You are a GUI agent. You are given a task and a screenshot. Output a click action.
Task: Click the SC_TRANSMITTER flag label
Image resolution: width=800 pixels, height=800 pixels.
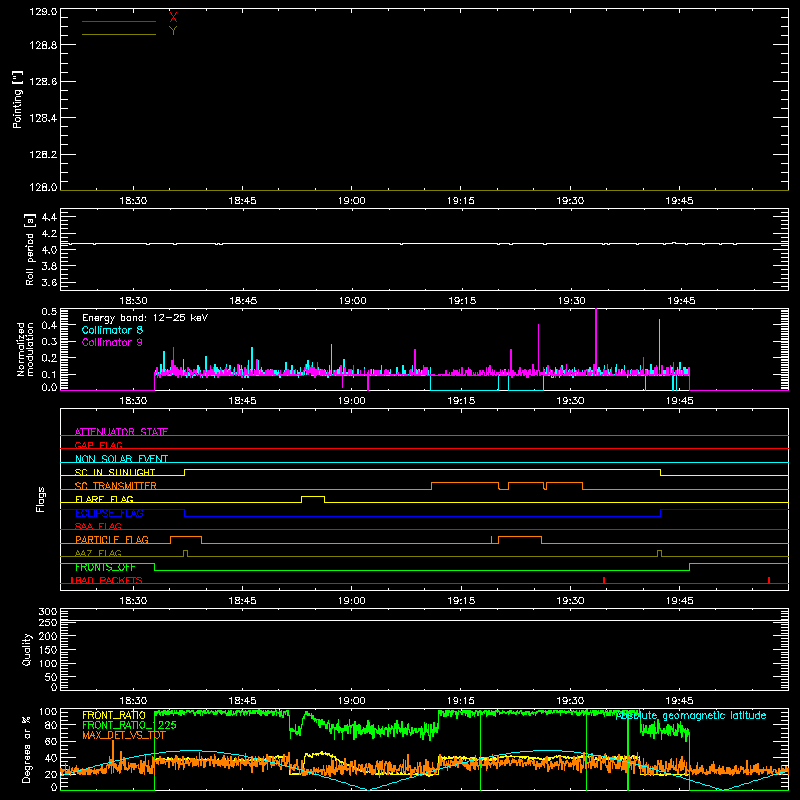(116, 485)
